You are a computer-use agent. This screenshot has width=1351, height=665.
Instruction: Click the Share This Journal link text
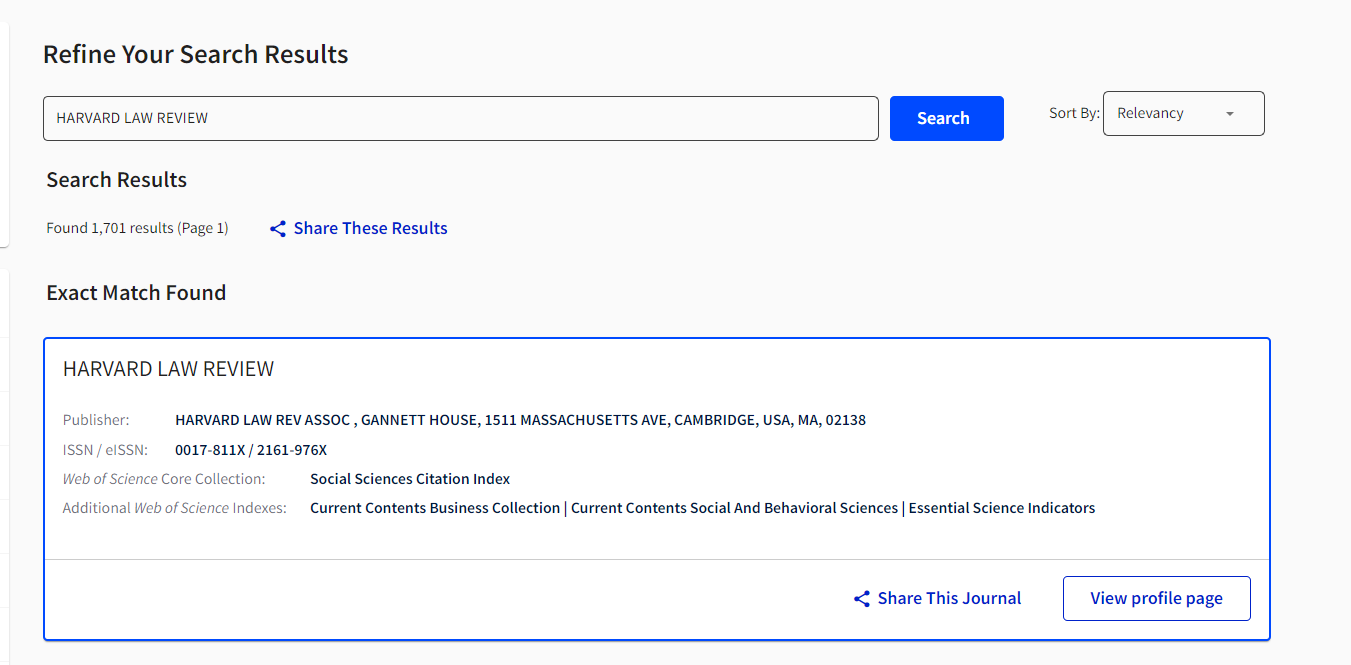click(949, 599)
